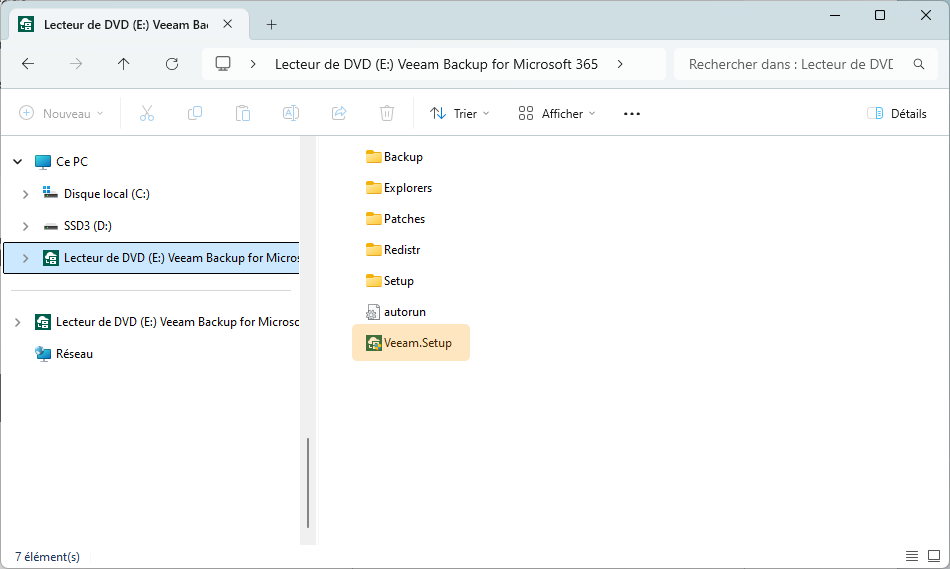Click chevron after Veeam Backup for Microsoft 365 path
The height and width of the screenshot is (569, 950).
(x=620, y=64)
